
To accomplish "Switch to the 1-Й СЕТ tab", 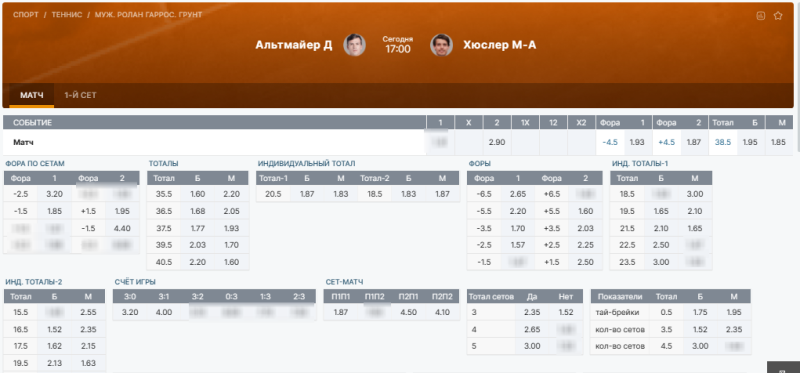I will point(80,95).
